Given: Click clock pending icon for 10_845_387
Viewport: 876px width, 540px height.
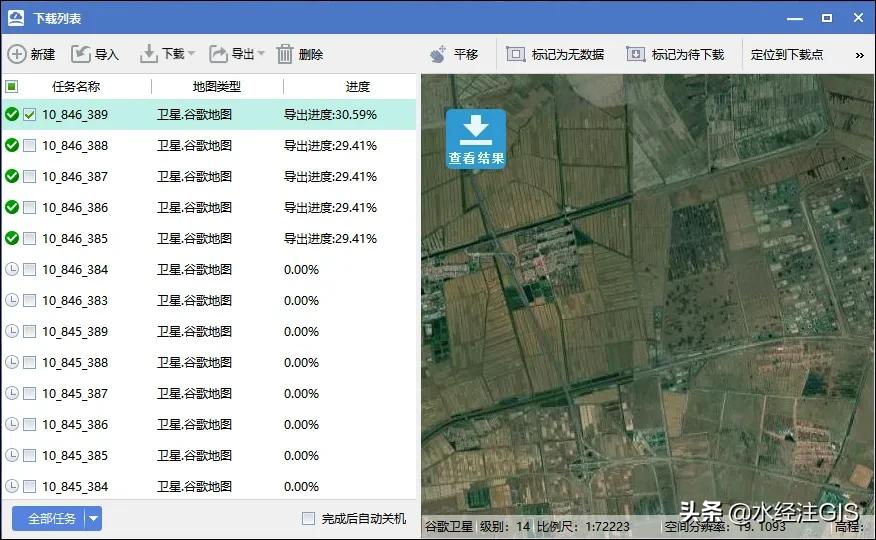Looking at the screenshot, I should point(12,393).
